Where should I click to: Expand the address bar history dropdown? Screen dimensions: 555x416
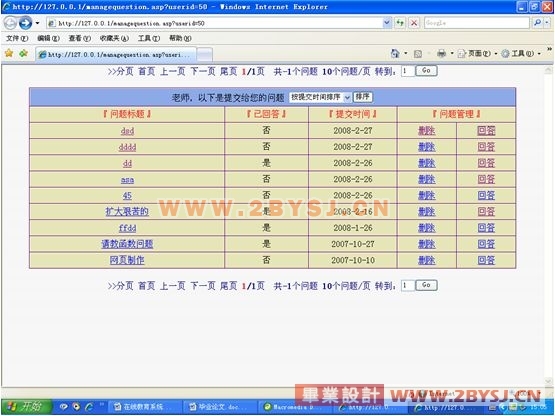[x=387, y=23]
